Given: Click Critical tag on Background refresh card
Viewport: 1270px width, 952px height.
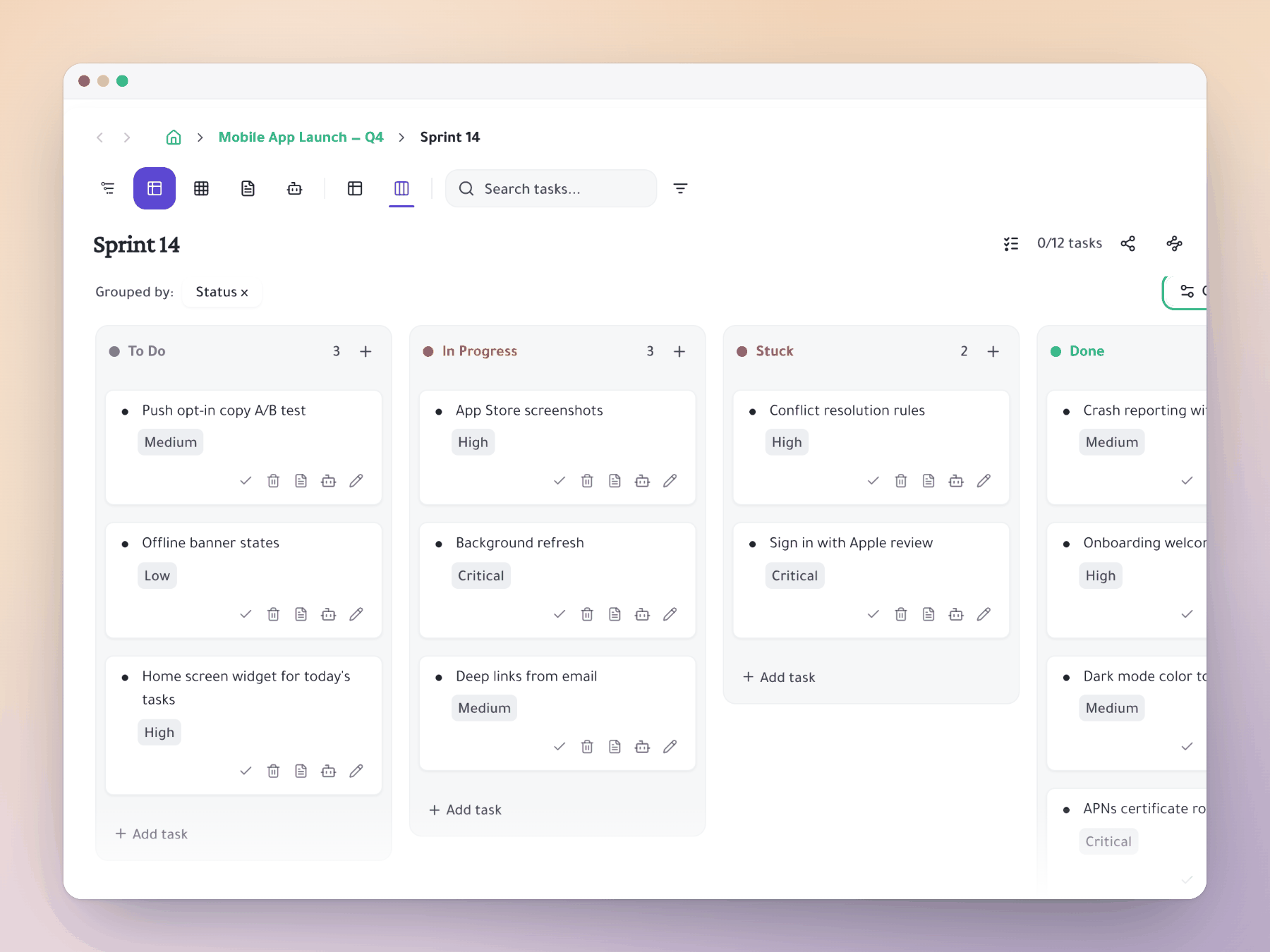Looking at the screenshot, I should pyautogui.click(x=481, y=575).
